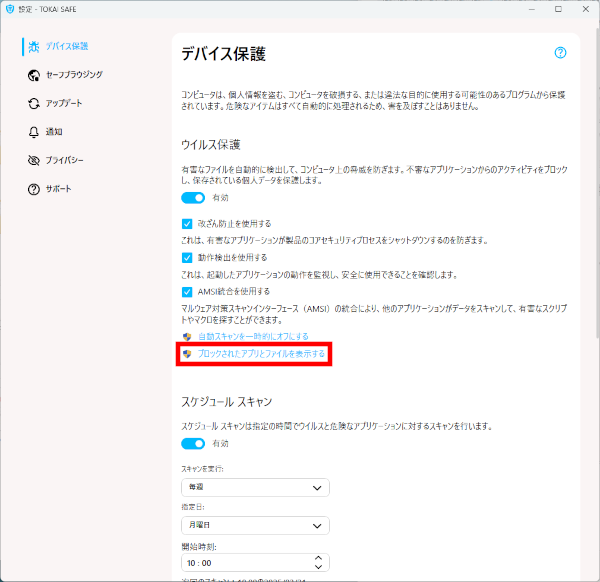Click the スケジュール スキャン section heading
The width and height of the screenshot is (600, 582).
[x=227, y=402]
